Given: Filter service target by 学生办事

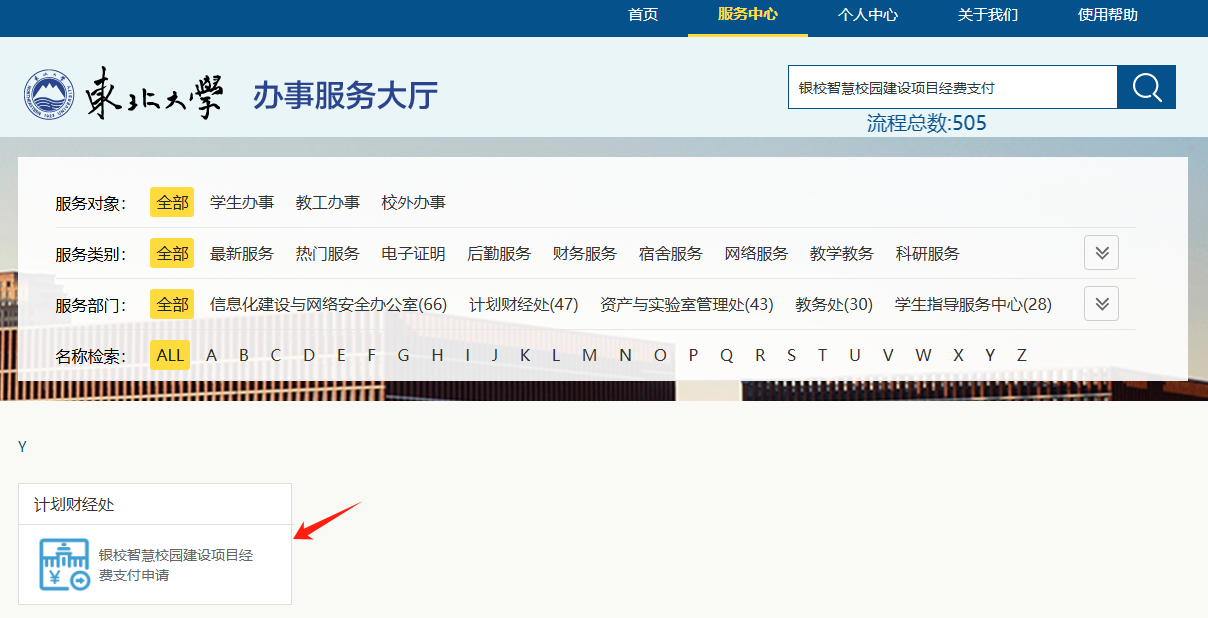Looking at the screenshot, I should click(241, 203).
